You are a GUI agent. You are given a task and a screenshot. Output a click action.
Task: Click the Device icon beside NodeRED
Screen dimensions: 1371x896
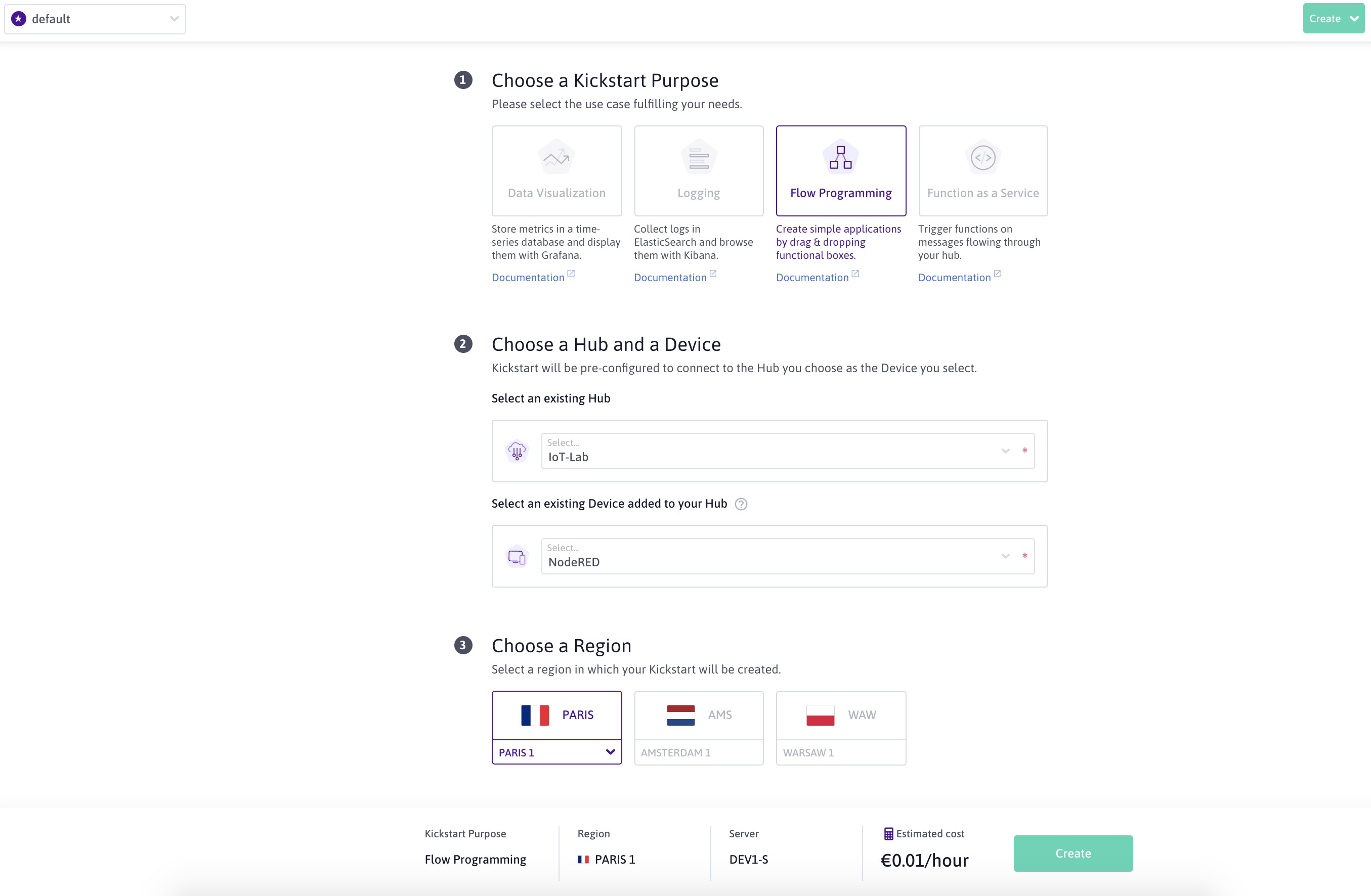[517, 557]
